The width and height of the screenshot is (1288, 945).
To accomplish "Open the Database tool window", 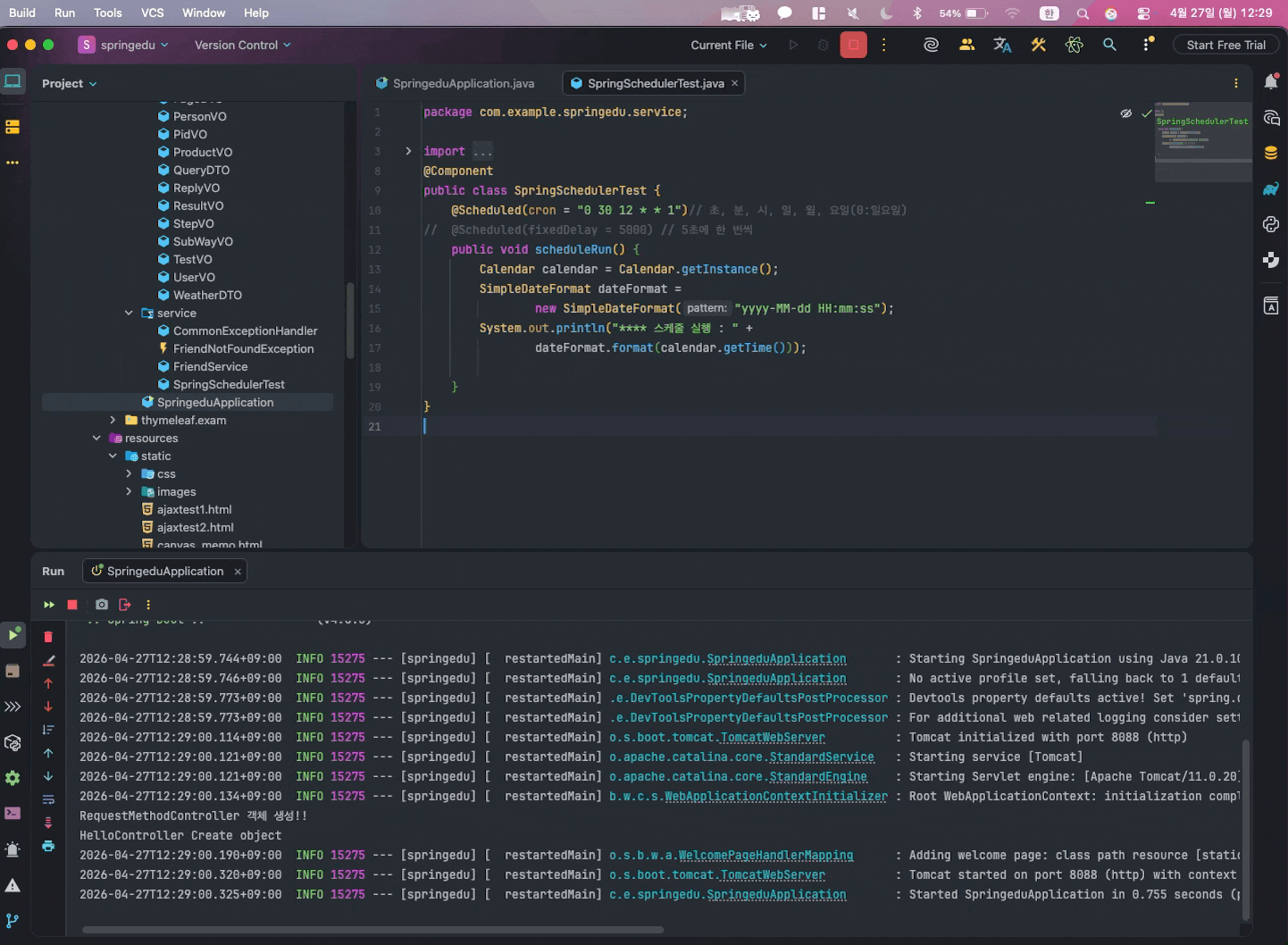I will click(1271, 153).
